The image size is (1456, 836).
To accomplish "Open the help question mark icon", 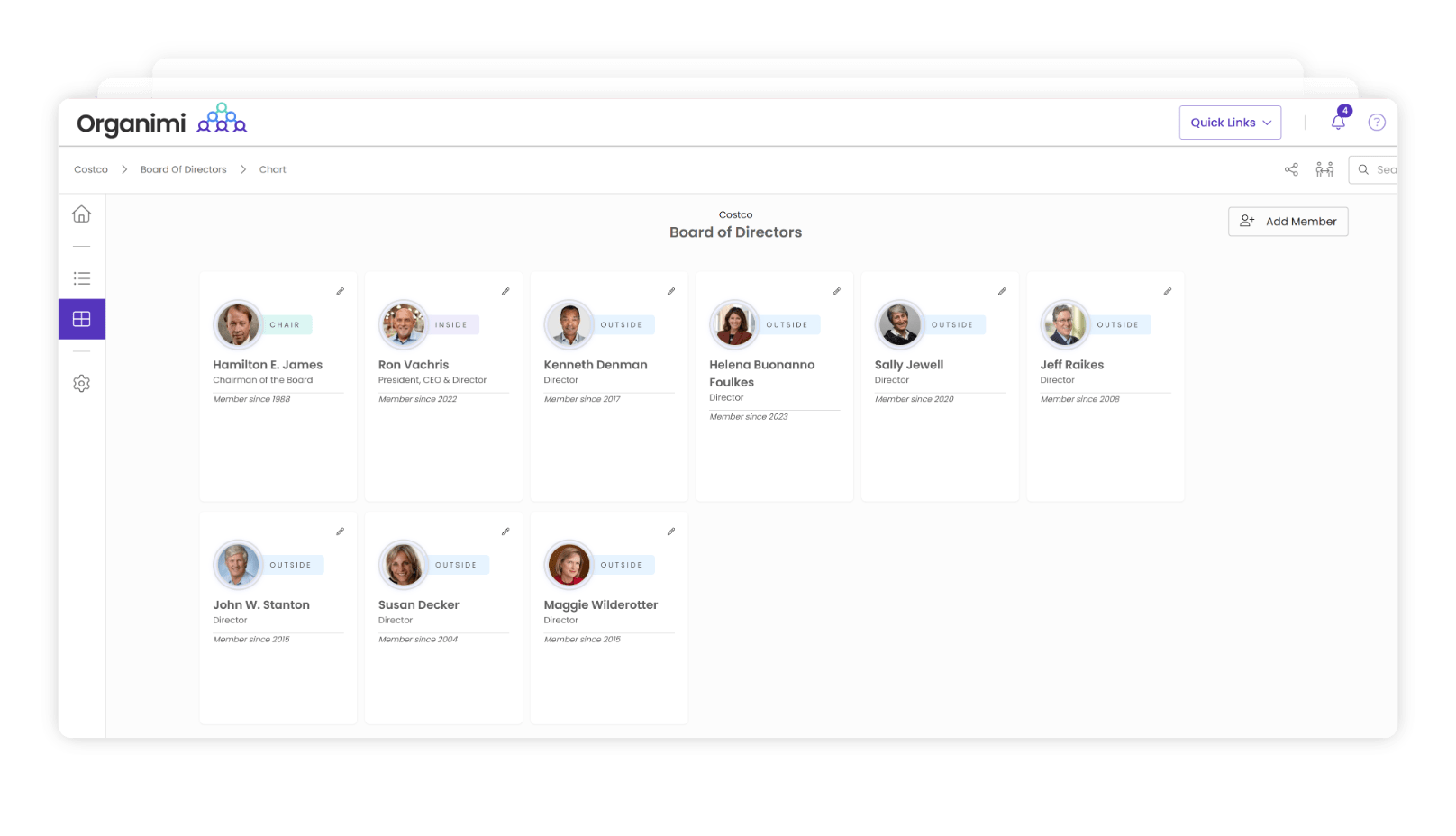I will 1376,123.
